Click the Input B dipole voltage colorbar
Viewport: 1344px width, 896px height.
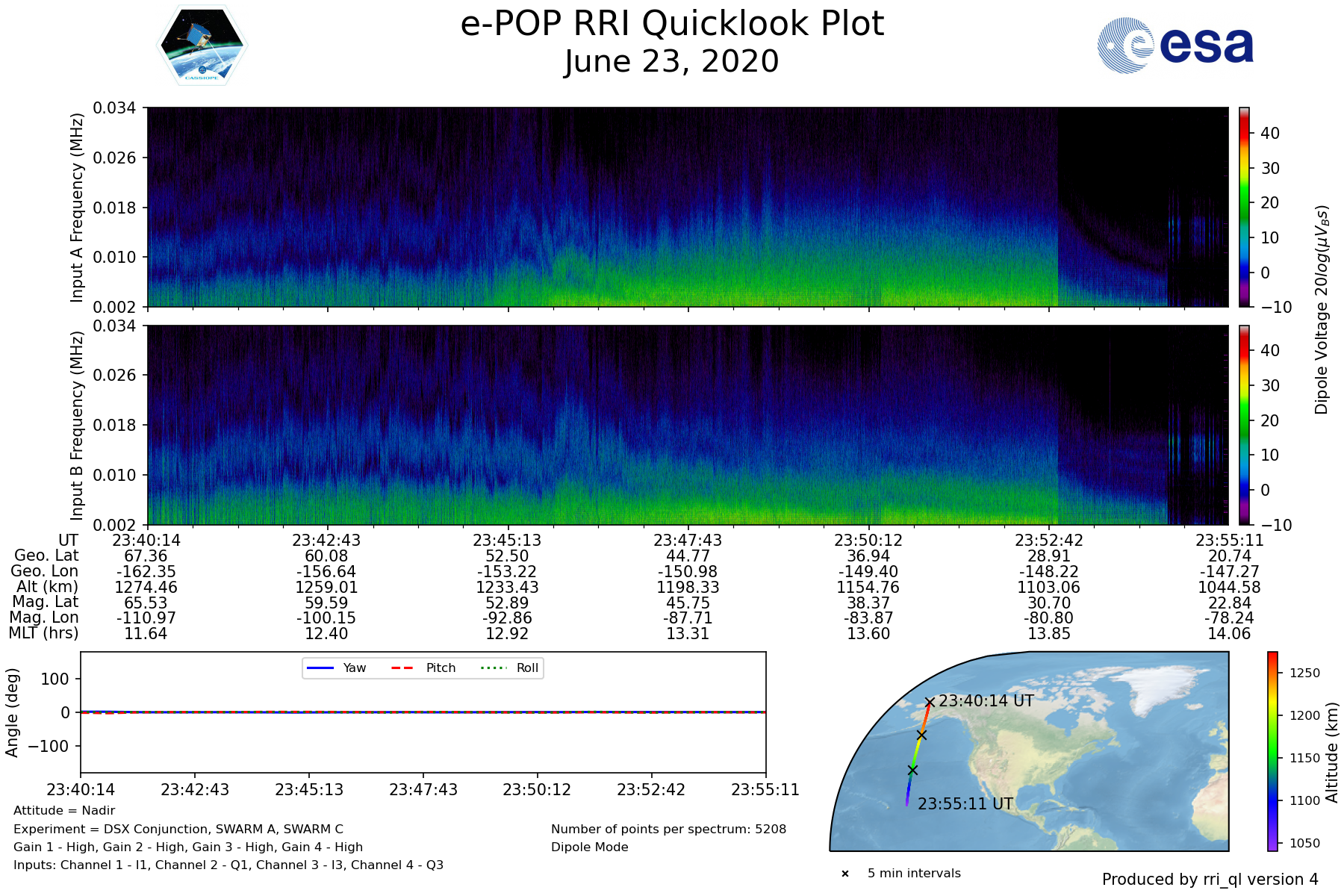point(1245,425)
